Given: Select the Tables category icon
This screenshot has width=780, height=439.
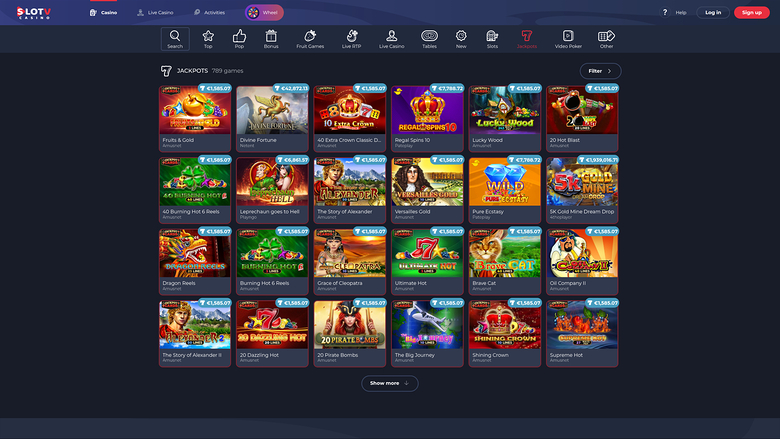Looking at the screenshot, I should coord(429,39).
